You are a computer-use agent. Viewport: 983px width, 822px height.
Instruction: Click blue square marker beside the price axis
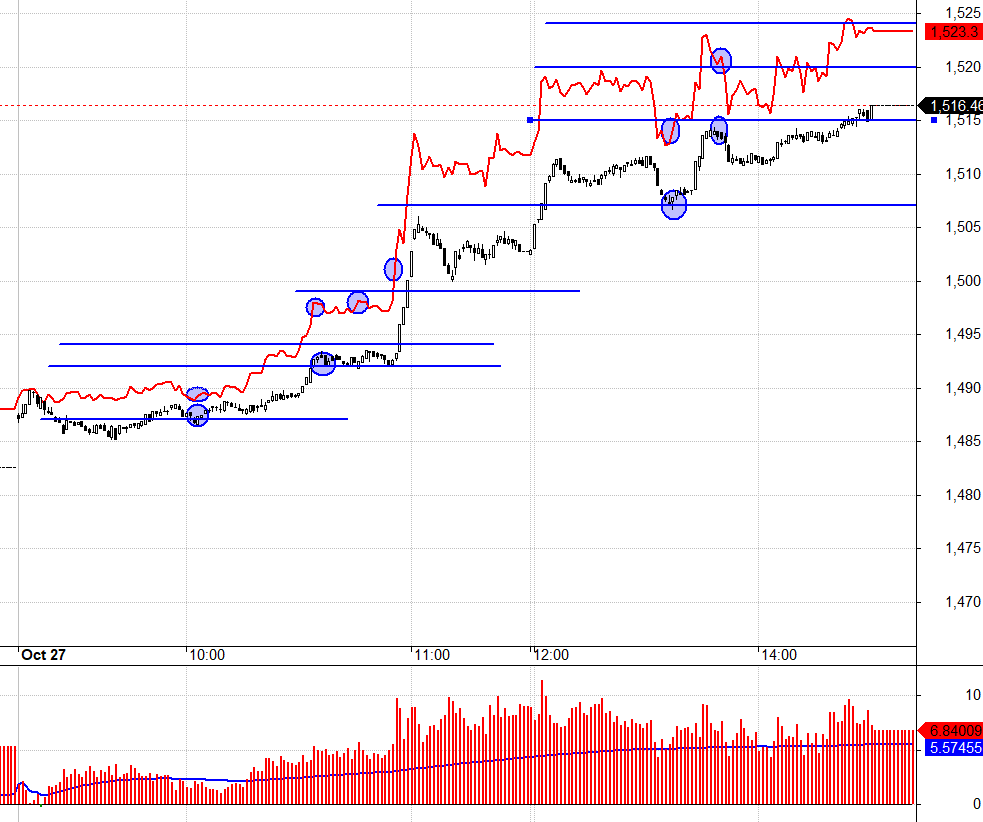click(934, 120)
